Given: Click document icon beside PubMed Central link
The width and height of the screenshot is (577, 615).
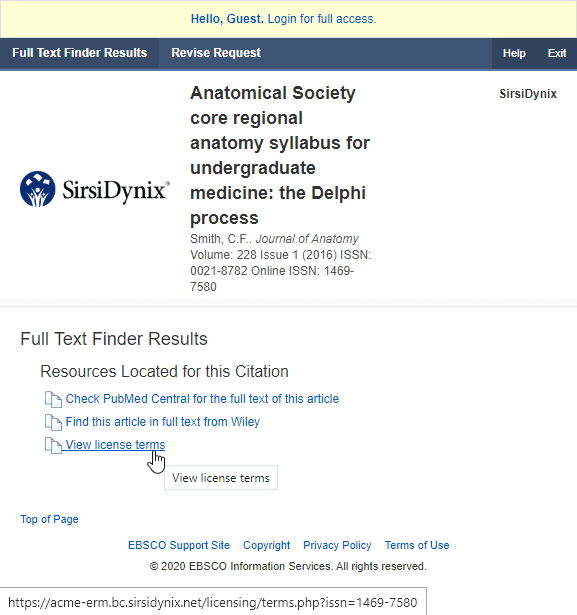Looking at the screenshot, I should [x=53, y=399].
